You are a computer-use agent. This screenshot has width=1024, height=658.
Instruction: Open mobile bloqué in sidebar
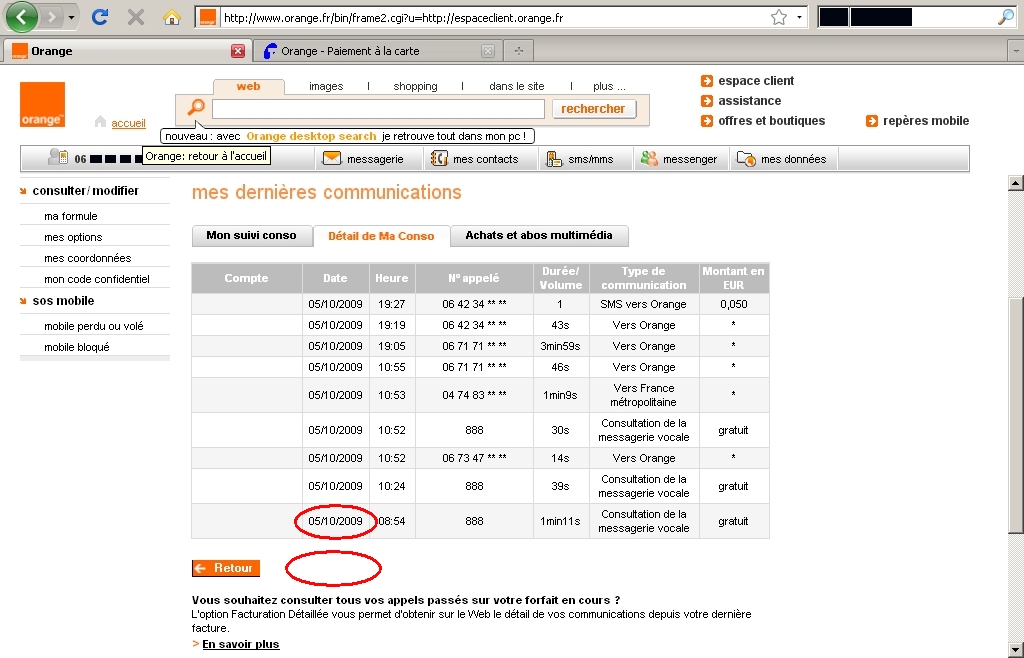[x=76, y=347]
